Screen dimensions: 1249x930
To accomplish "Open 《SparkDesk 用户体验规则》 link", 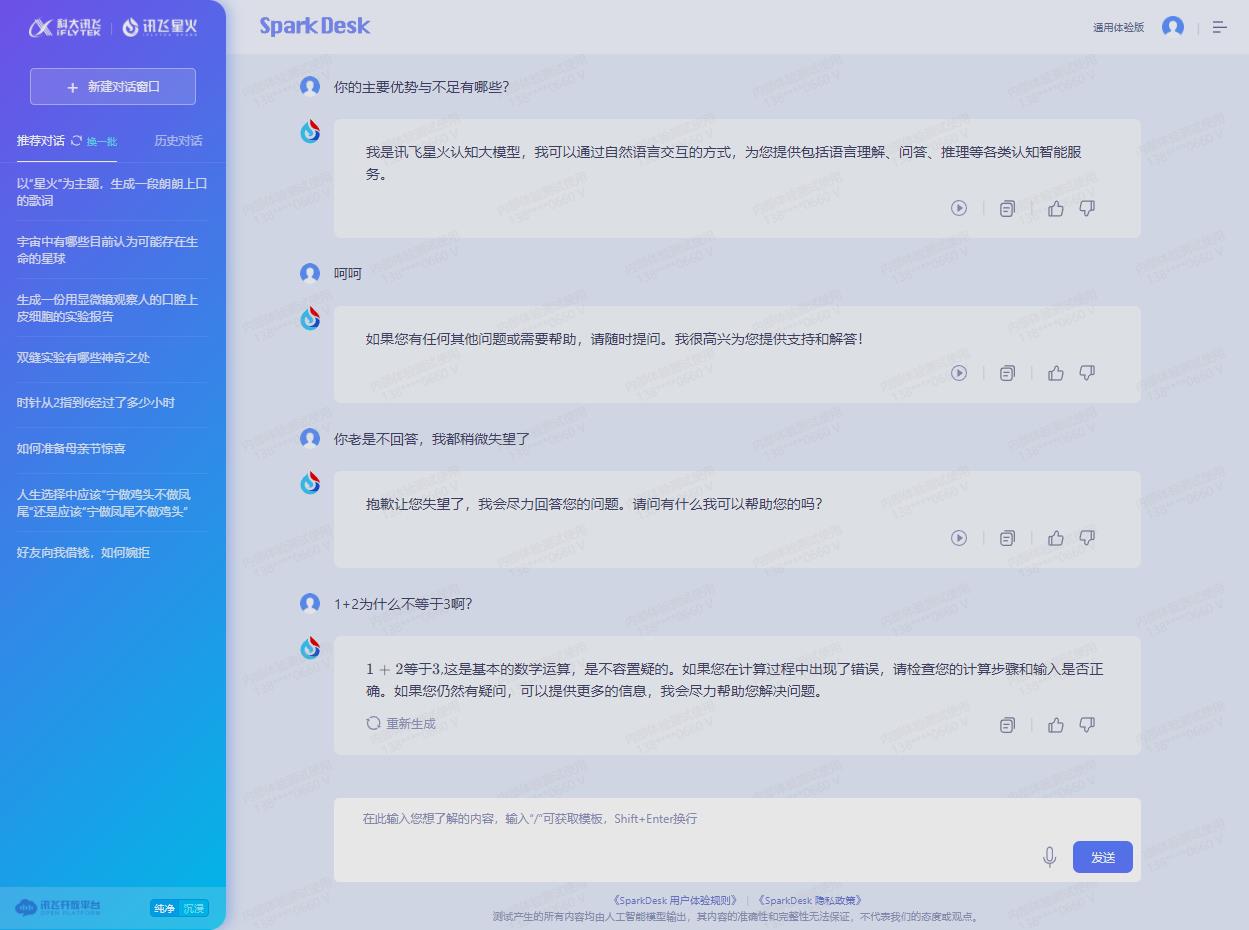I will (674, 901).
